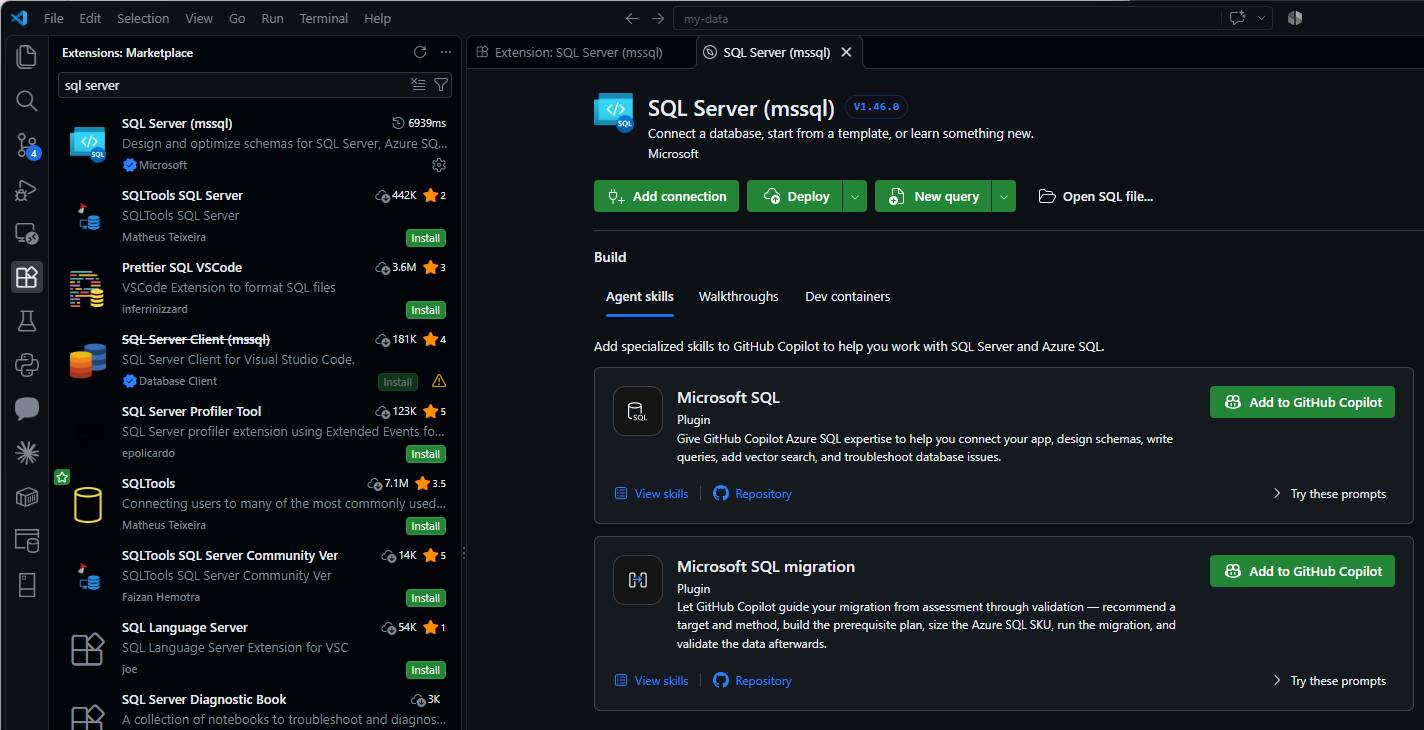Select SQL Server (mssql) in extension list

[x=257, y=144]
